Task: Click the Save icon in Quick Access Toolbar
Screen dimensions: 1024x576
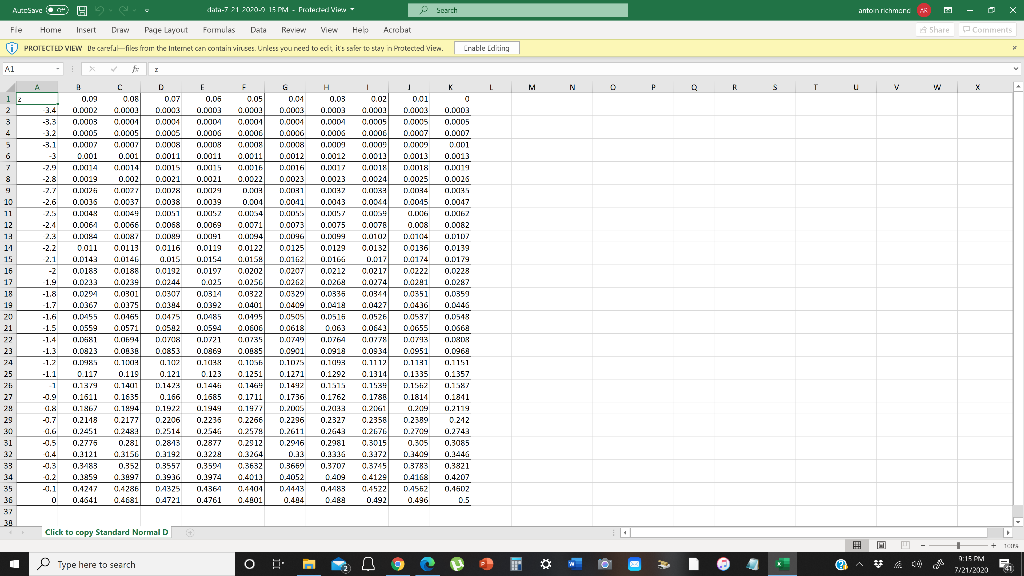Action: (x=82, y=10)
